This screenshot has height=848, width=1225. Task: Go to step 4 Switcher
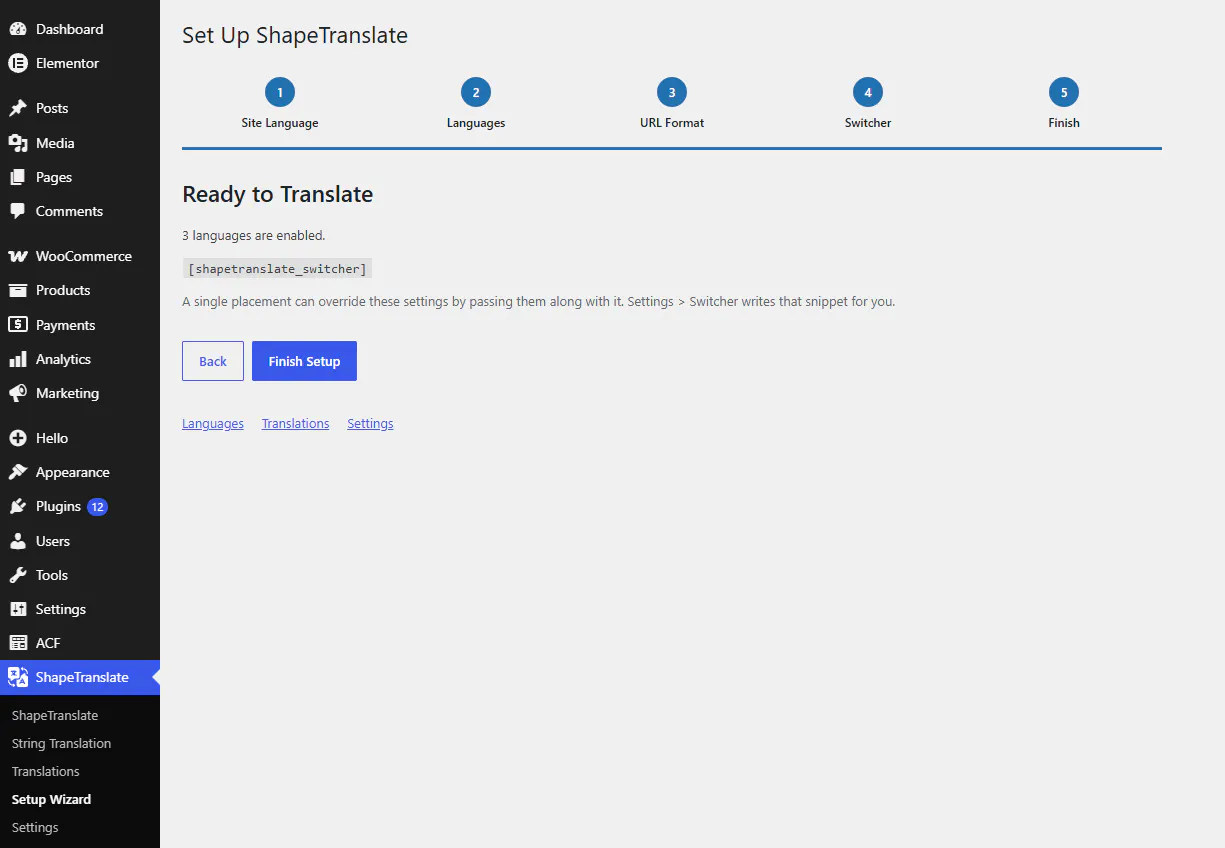(868, 104)
